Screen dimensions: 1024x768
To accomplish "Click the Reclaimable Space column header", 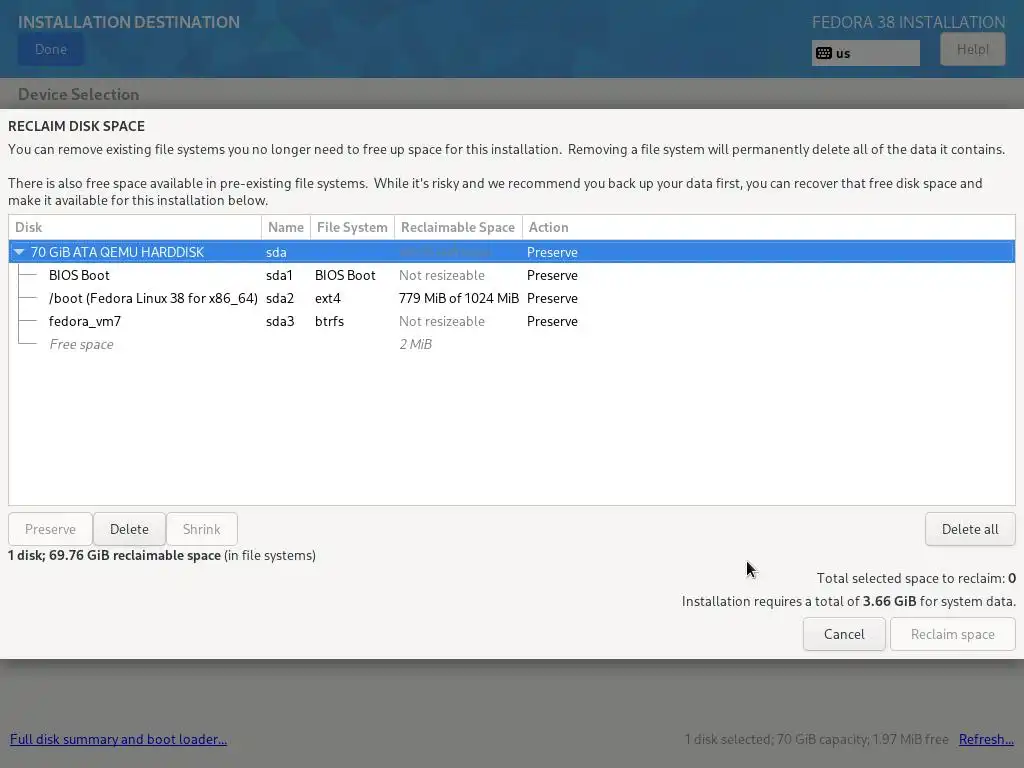I will (x=458, y=227).
